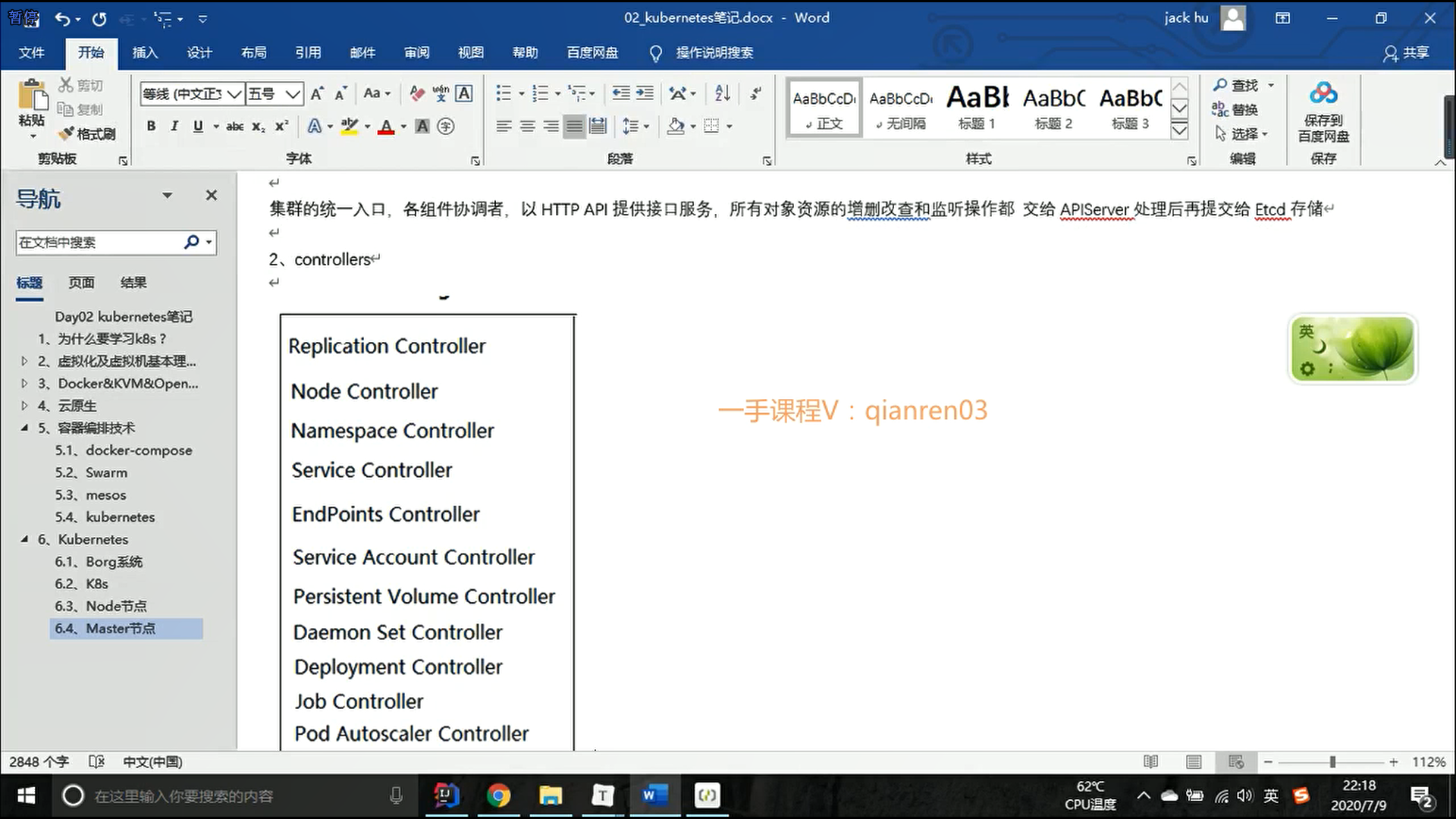This screenshot has height=819, width=1456.
Task: Open Chrome from the taskbar
Action: (498, 795)
